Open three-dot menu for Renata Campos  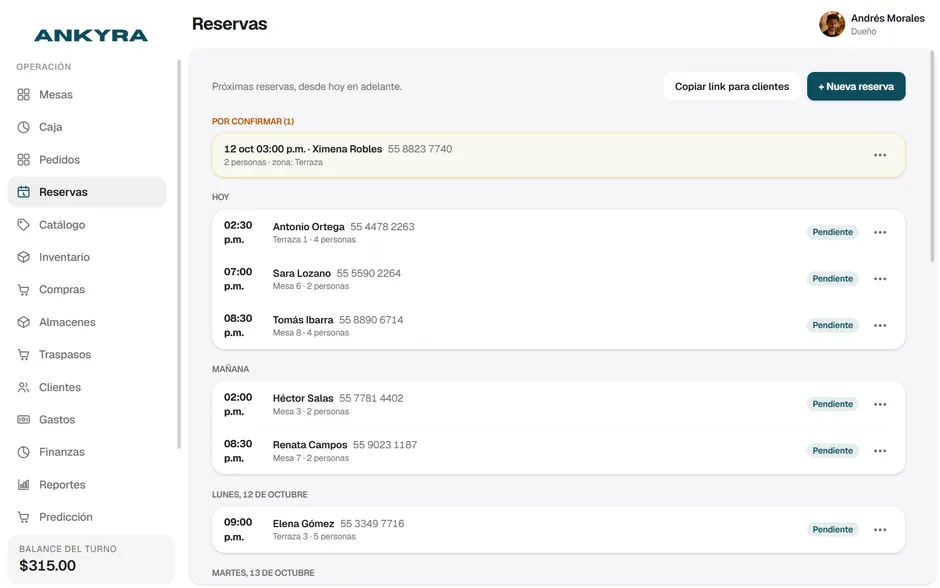coord(880,451)
